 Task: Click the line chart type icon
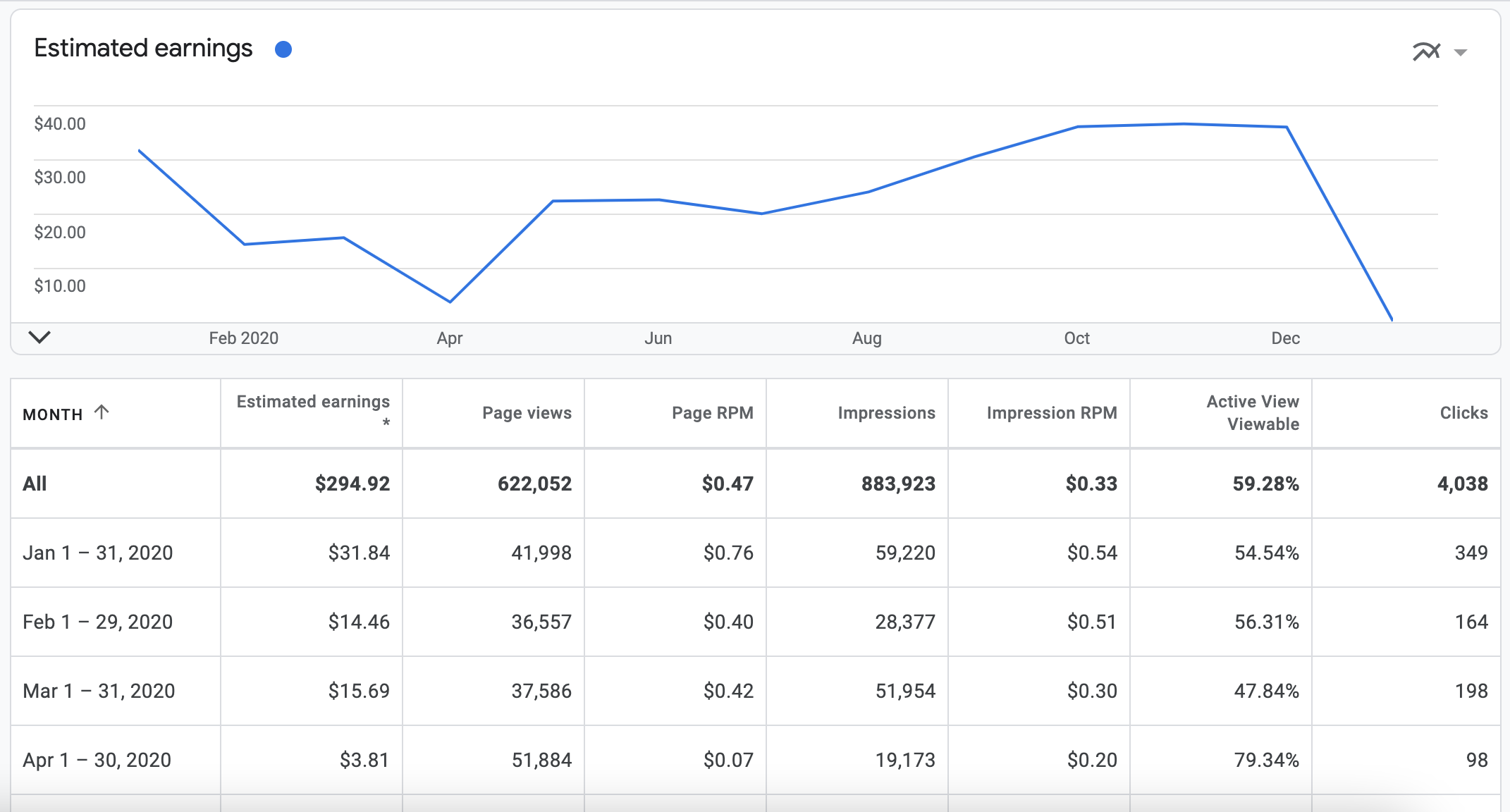point(1425,51)
